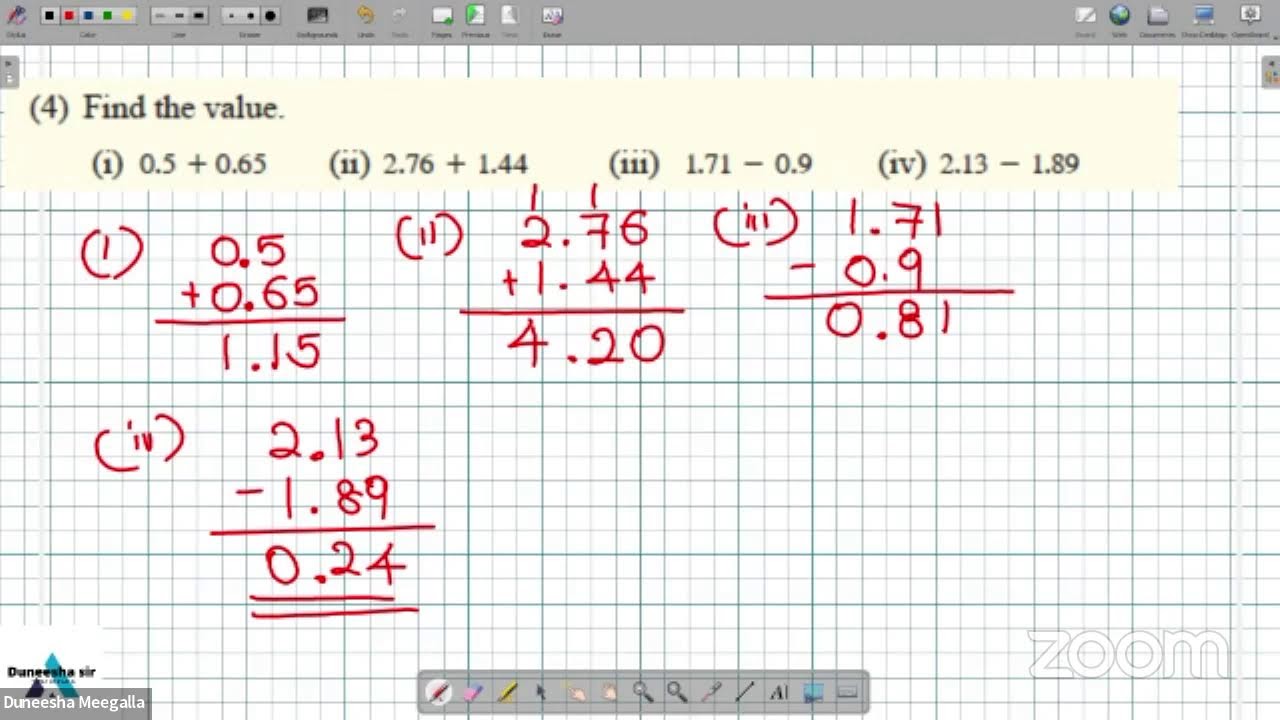Choose small eraser size

[231, 16]
